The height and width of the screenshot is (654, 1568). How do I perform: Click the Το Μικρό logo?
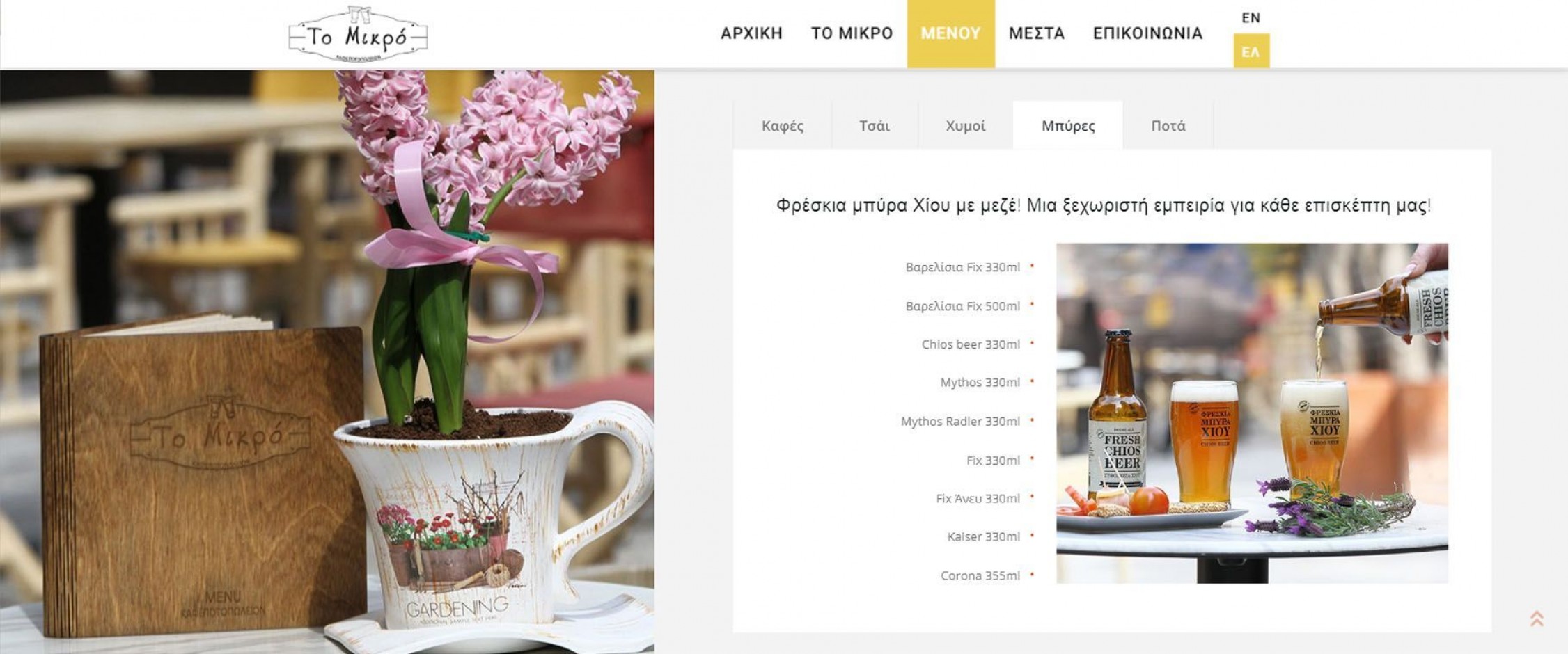[357, 35]
